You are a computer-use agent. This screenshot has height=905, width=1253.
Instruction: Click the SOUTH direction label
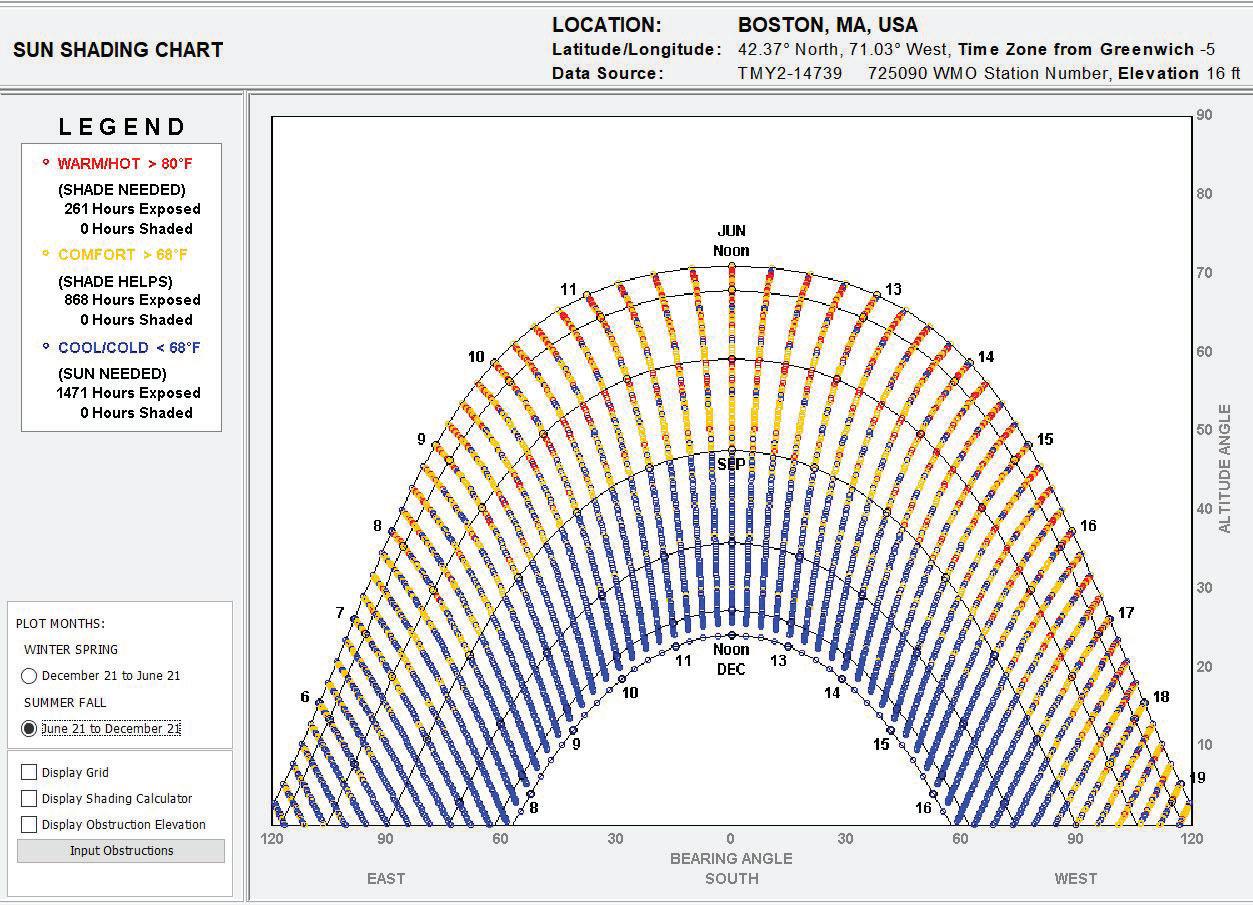pos(731,879)
